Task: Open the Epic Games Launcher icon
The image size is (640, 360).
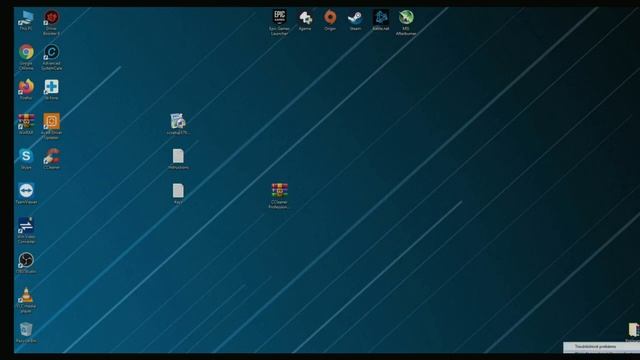Action: [x=280, y=22]
